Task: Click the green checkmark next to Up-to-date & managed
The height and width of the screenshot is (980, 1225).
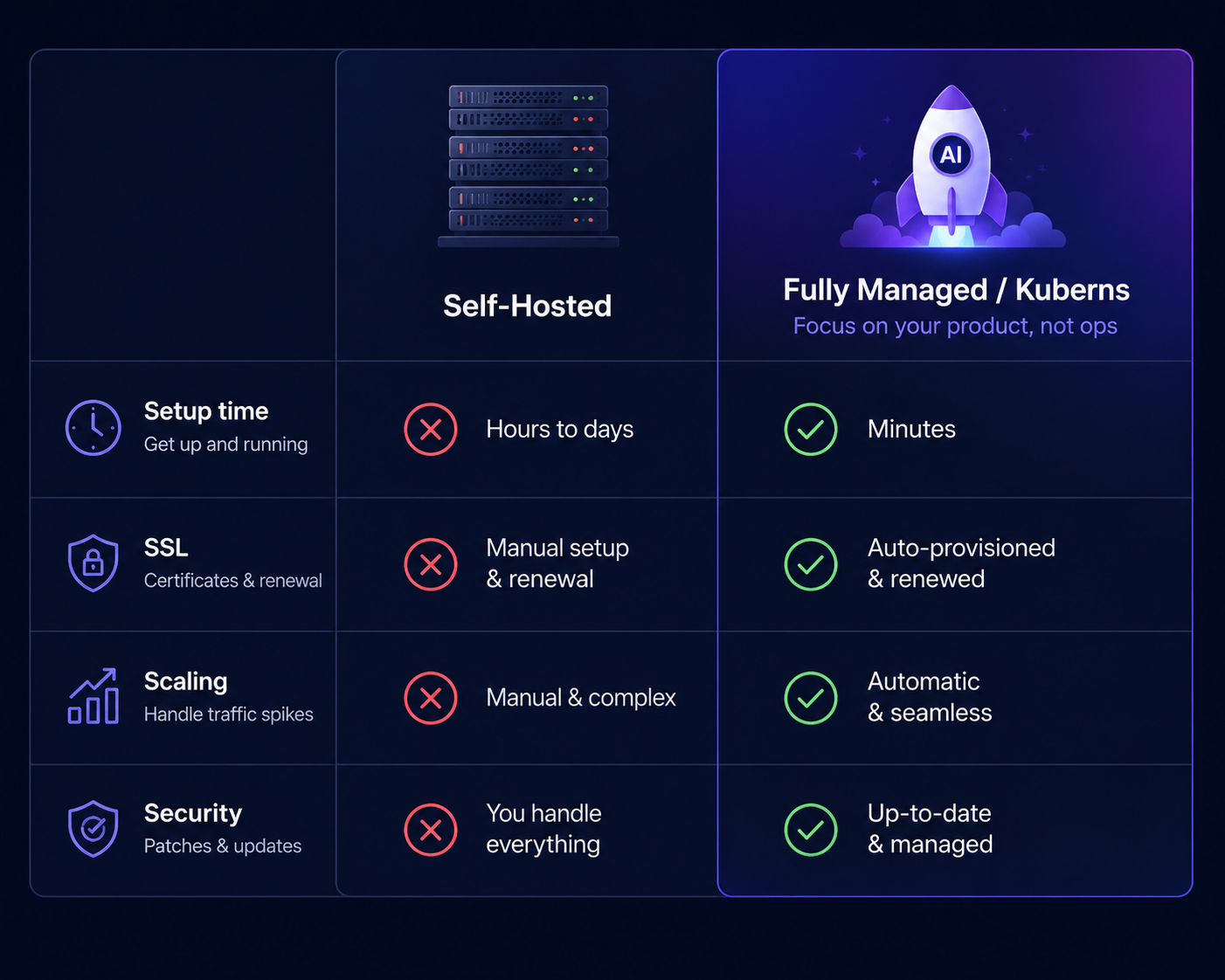Action: (x=811, y=830)
